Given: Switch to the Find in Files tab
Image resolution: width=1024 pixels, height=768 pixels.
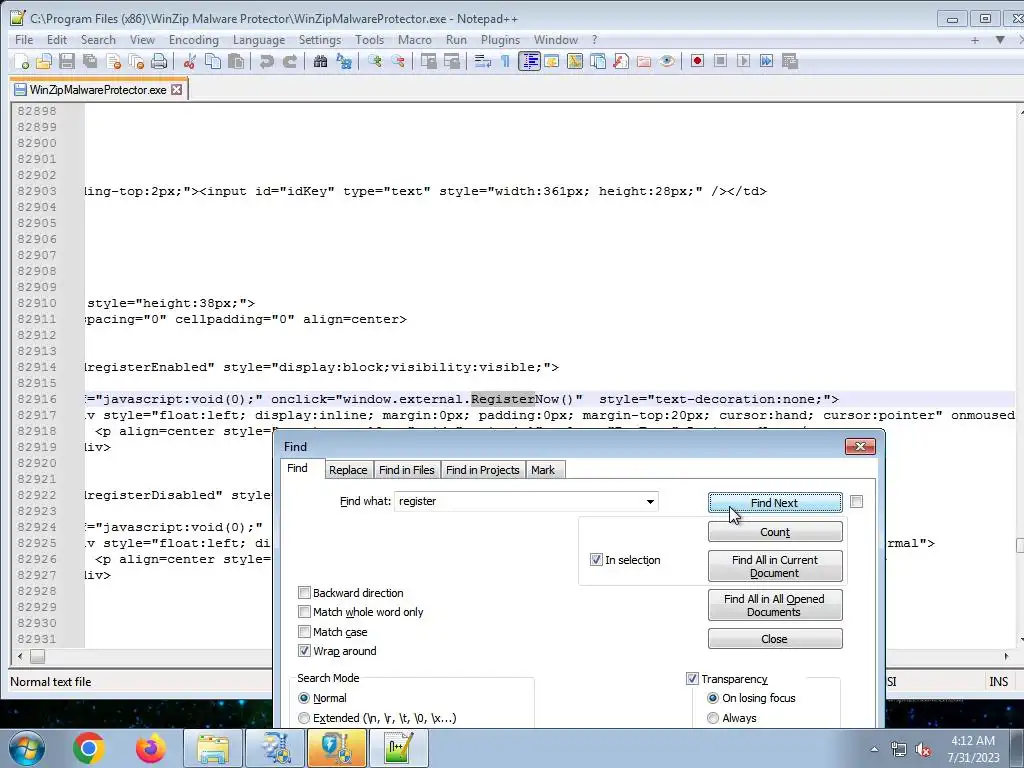Looking at the screenshot, I should pos(406,470).
